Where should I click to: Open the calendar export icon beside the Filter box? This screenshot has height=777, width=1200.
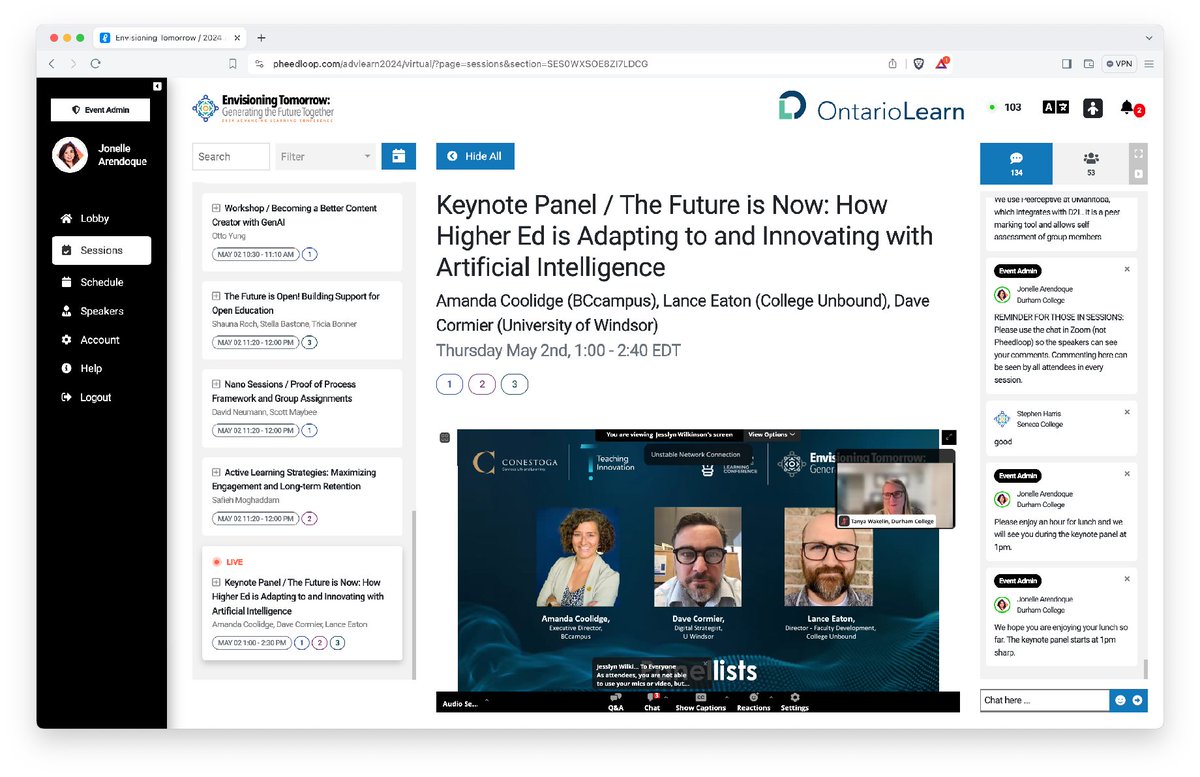pos(399,156)
